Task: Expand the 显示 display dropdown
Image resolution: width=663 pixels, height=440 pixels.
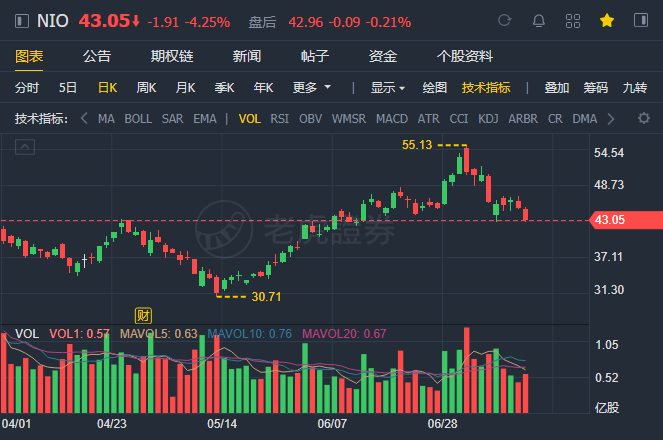Action: tap(388, 87)
